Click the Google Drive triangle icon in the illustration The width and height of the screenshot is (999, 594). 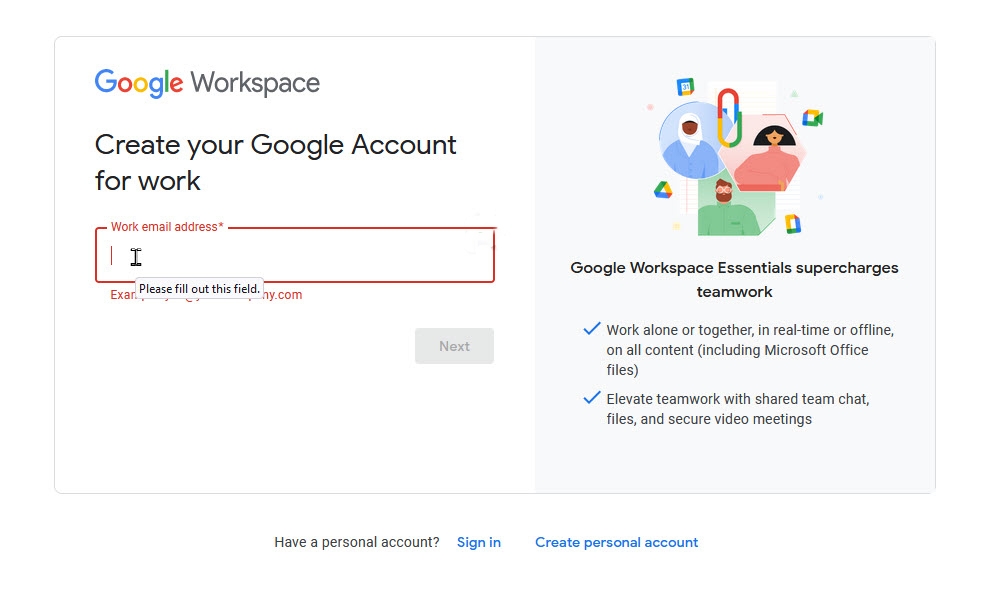pyautogui.click(x=664, y=190)
